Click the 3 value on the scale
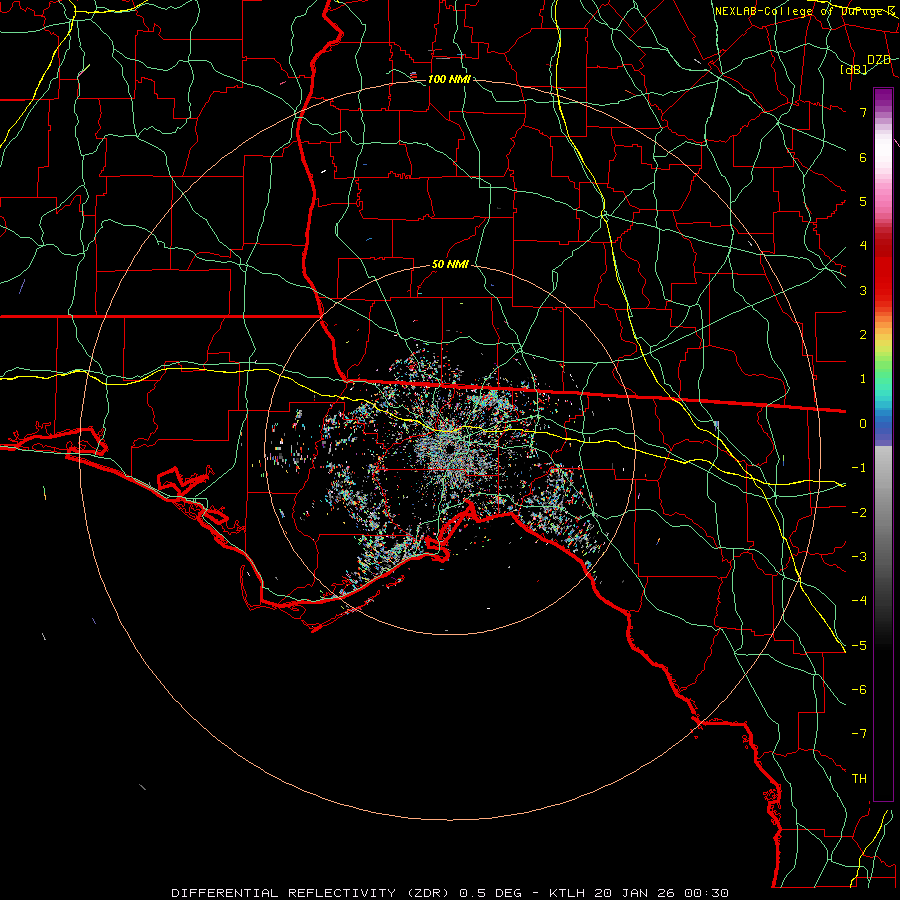 (x=863, y=290)
